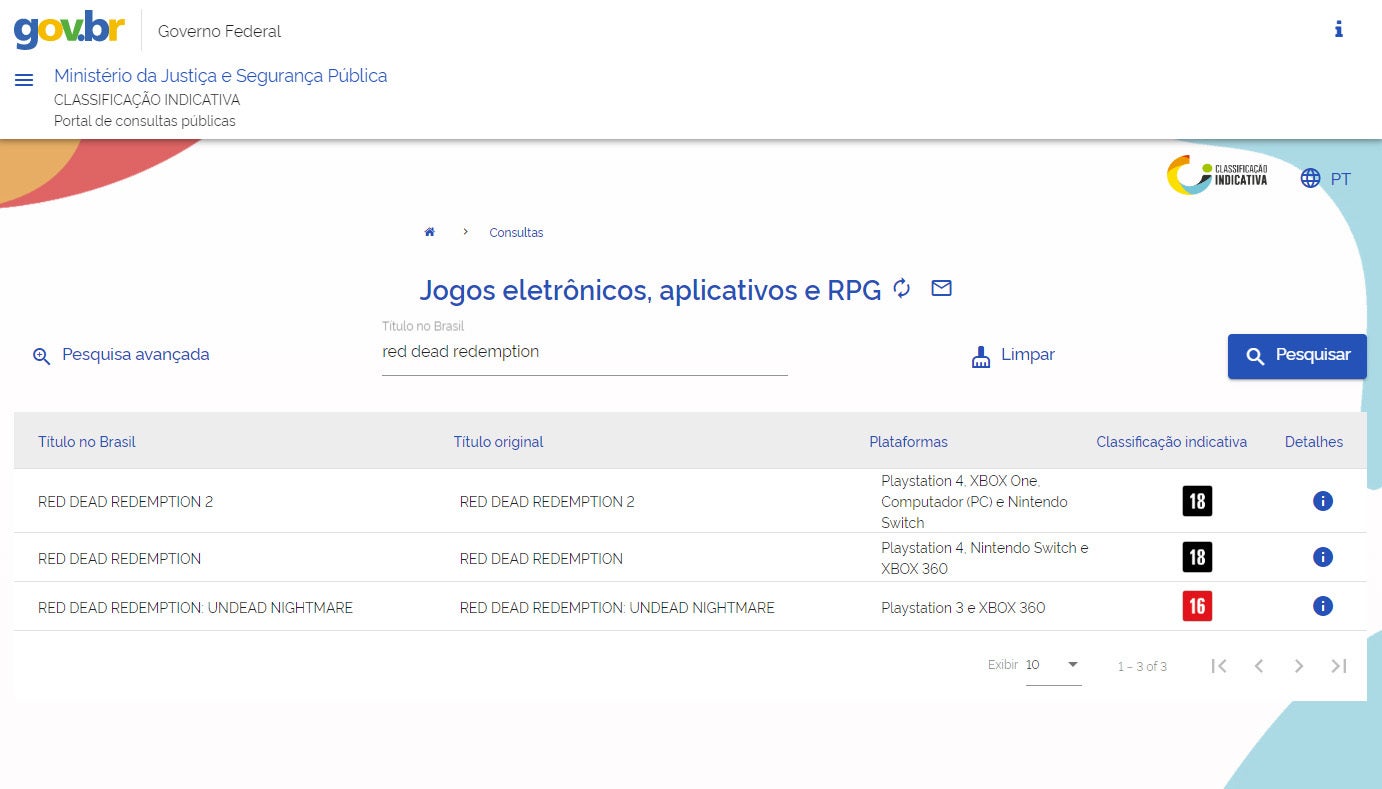Go to the previous results page
Screen dimensions: 1382x789
point(1259,666)
